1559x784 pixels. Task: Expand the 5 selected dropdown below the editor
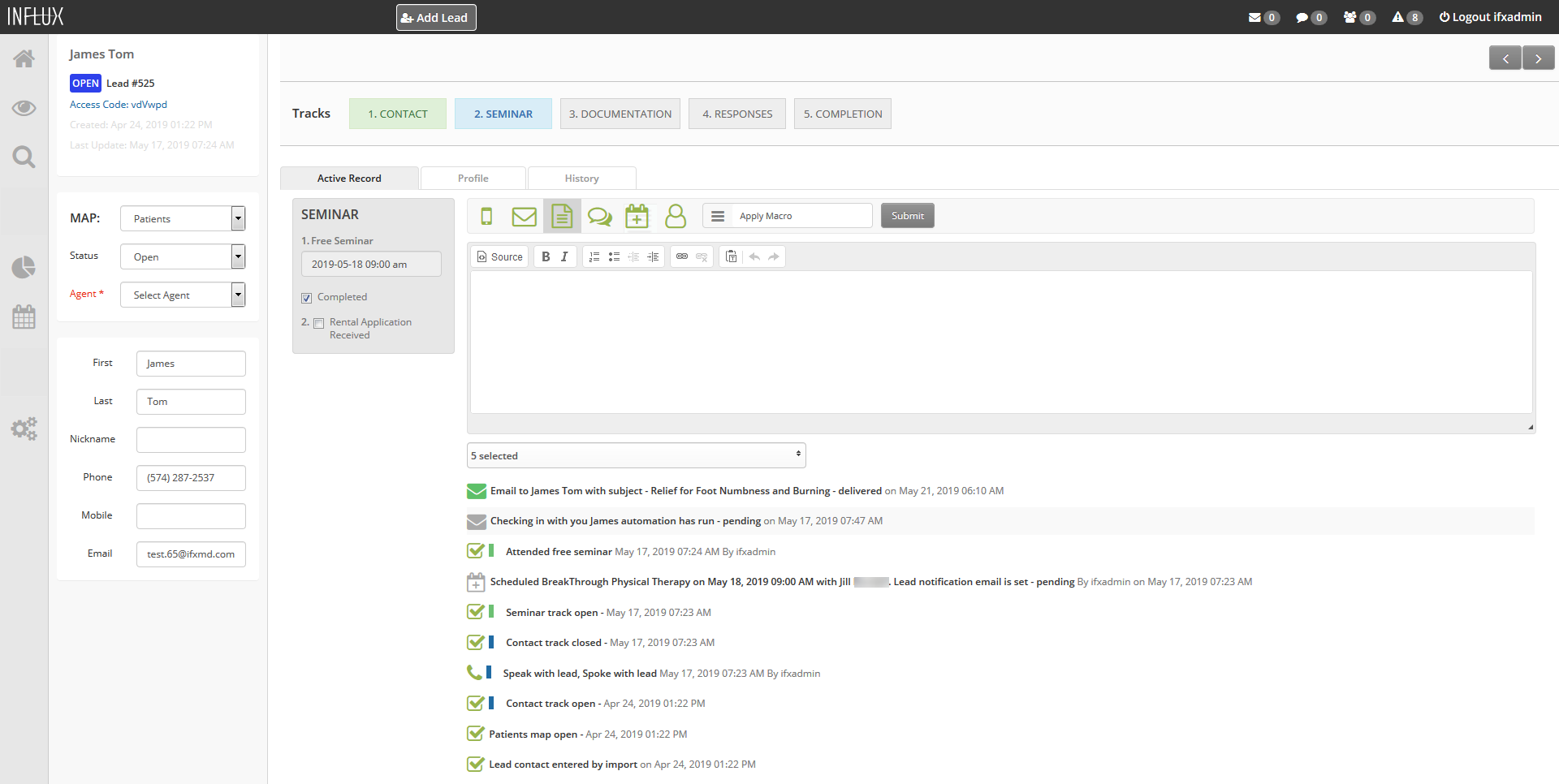coord(636,455)
